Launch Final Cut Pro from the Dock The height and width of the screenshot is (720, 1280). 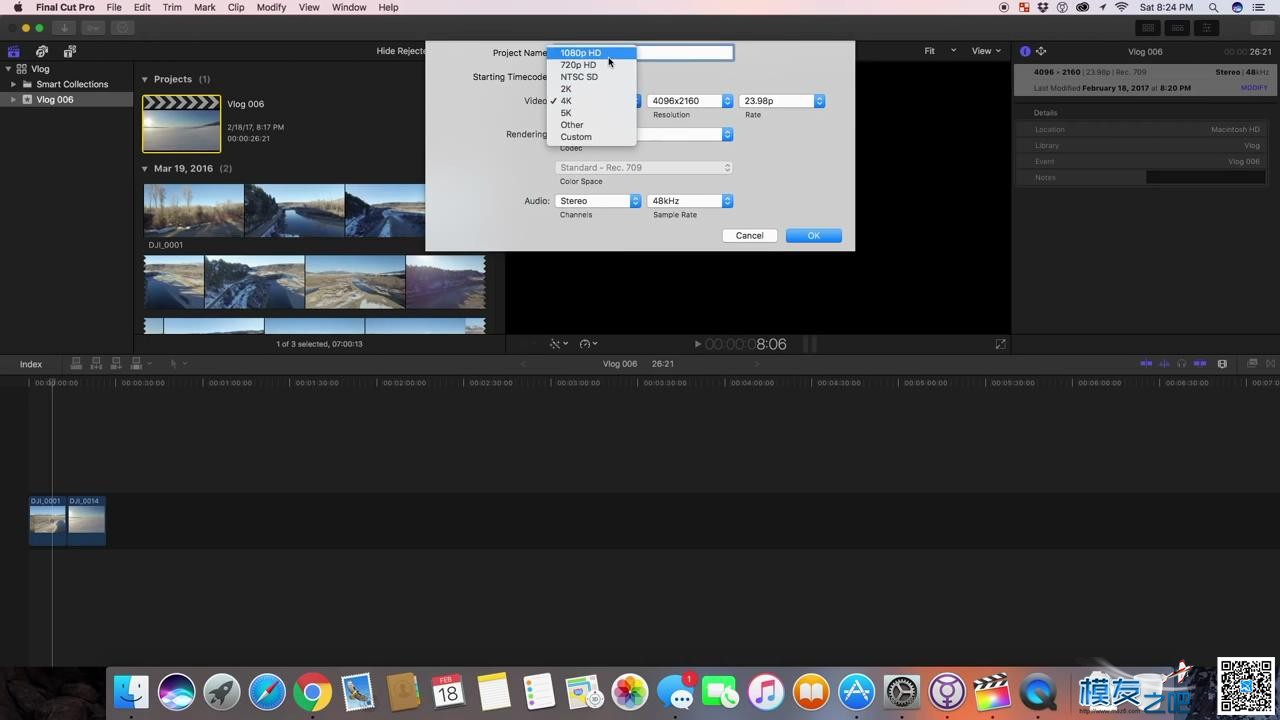(x=993, y=692)
